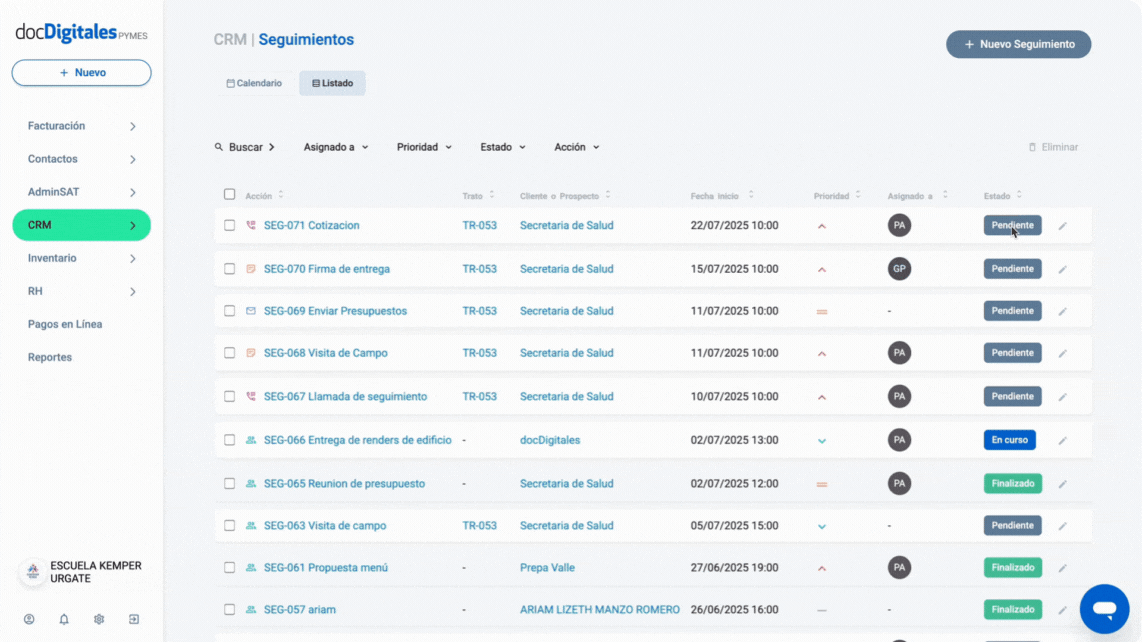
Task: Click the Eliminar button
Action: tap(1053, 147)
